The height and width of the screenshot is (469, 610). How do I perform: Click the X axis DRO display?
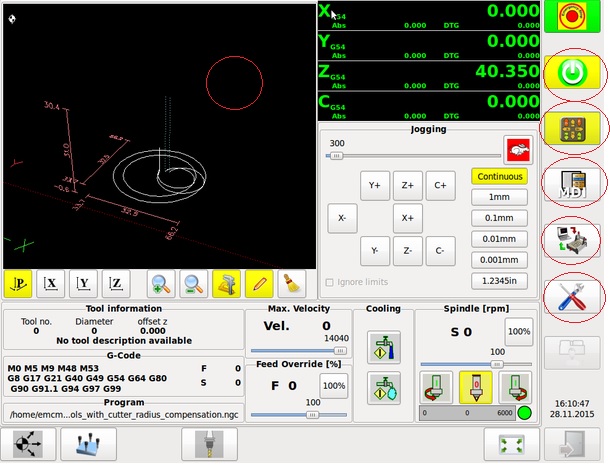429,16
